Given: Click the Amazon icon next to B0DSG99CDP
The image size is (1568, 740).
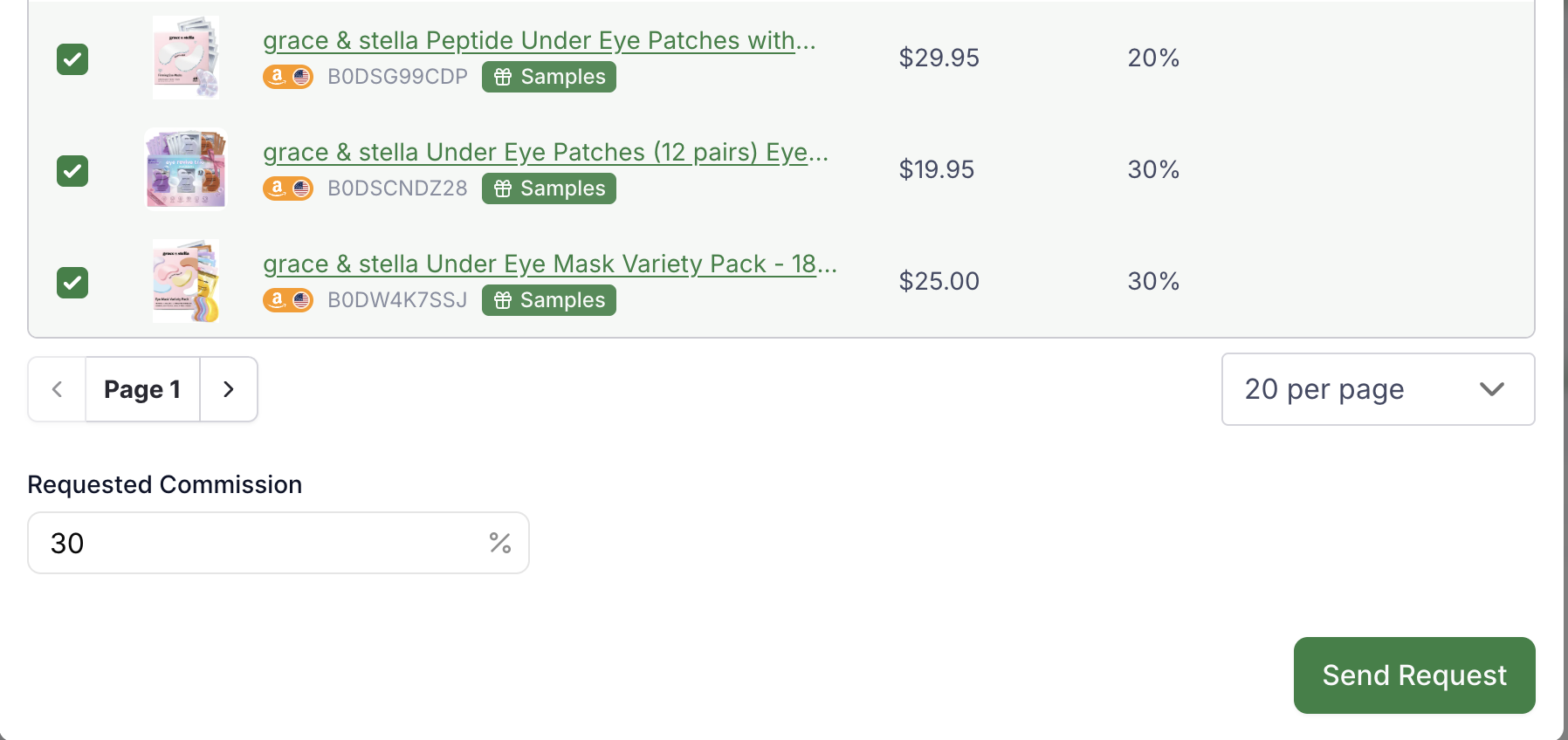Looking at the screenshot, I should tap(278, 76).
